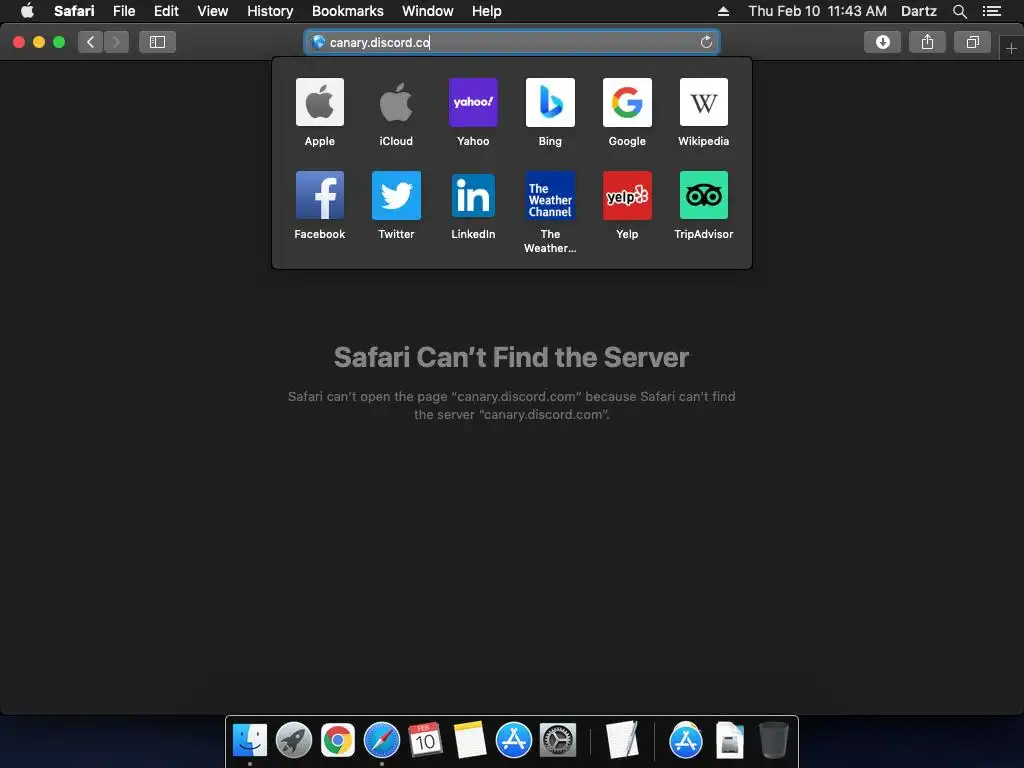This screenshot has width=1024, height=768.
Task: Open the Dartz user menu
Action: point(919,11)
